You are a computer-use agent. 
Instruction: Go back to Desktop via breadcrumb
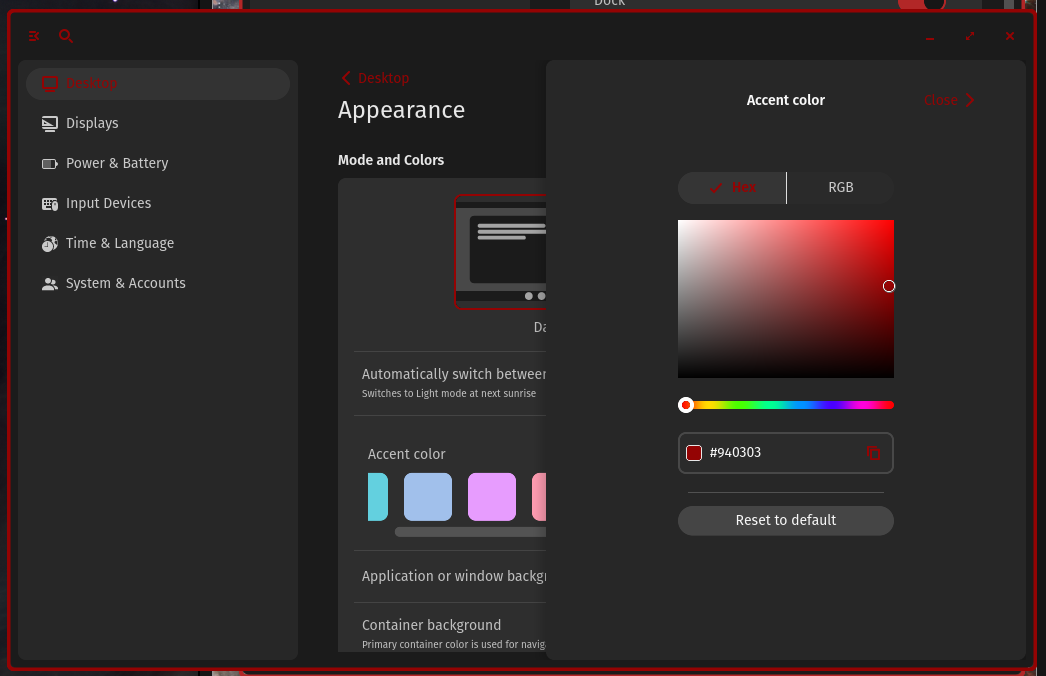pos(375,78)
